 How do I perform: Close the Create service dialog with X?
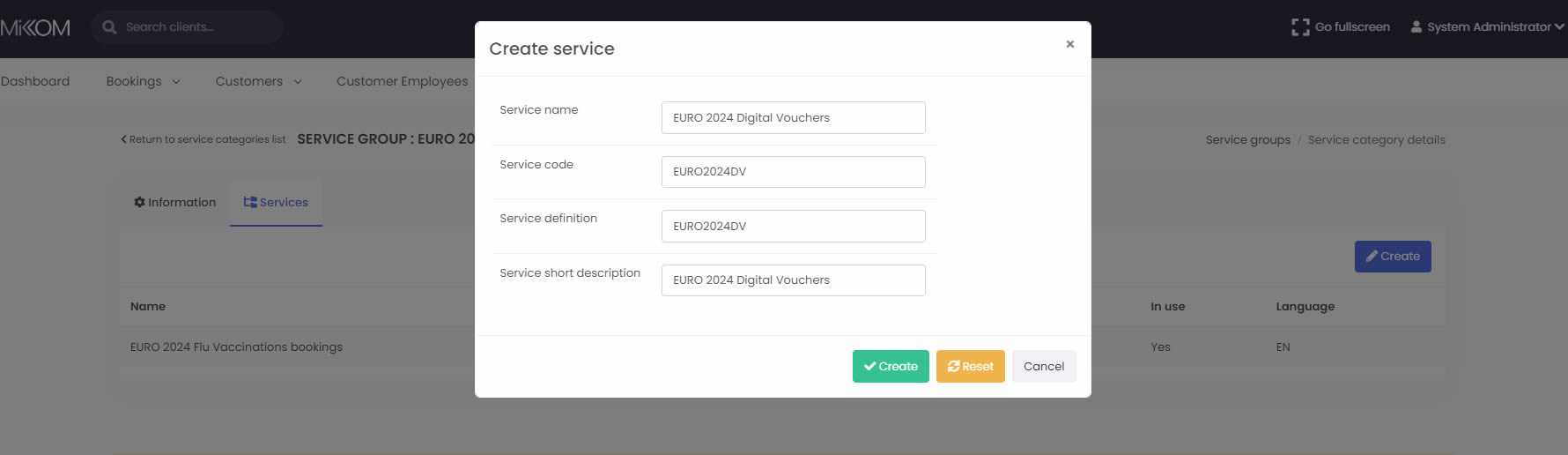coord(1069,44)
